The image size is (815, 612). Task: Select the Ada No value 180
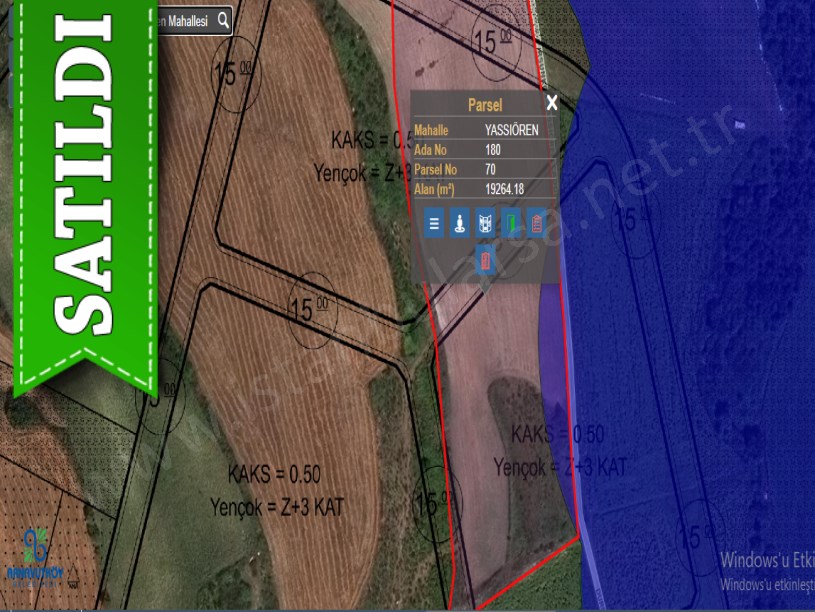click(493, 150)
